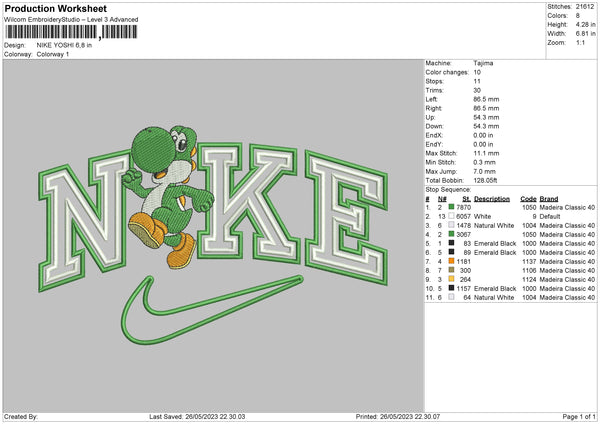Click the 'White' description in row 2

pyautogui.click(x=482, y=217)
